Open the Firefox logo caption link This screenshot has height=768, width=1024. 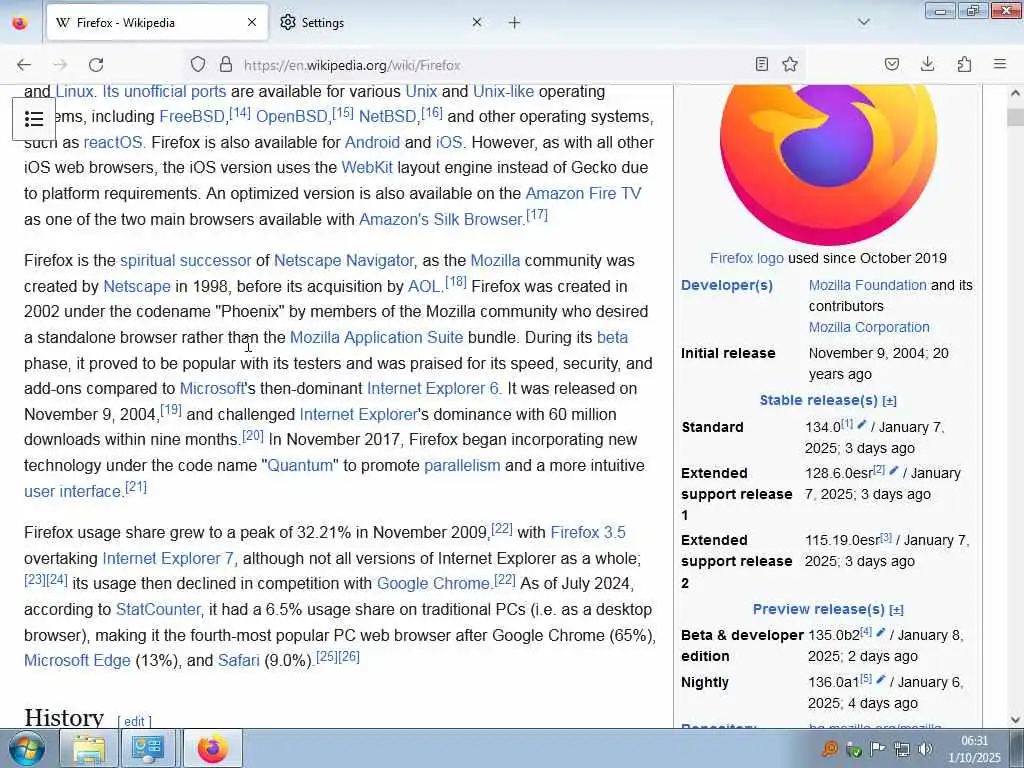[x=746, y=258]
